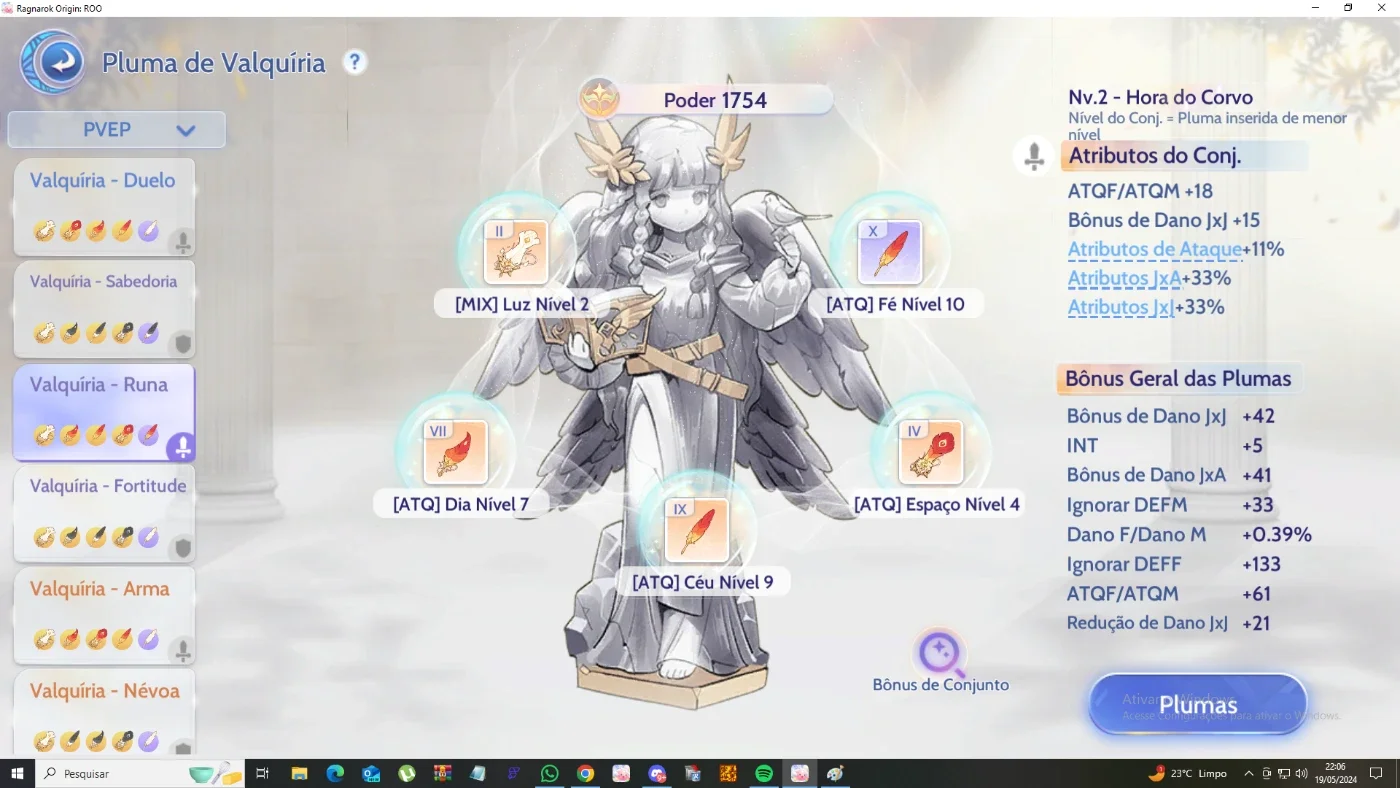1400x788 pixels.
Task: Open the level IX Céu feather slot
Action: (697, 530)
